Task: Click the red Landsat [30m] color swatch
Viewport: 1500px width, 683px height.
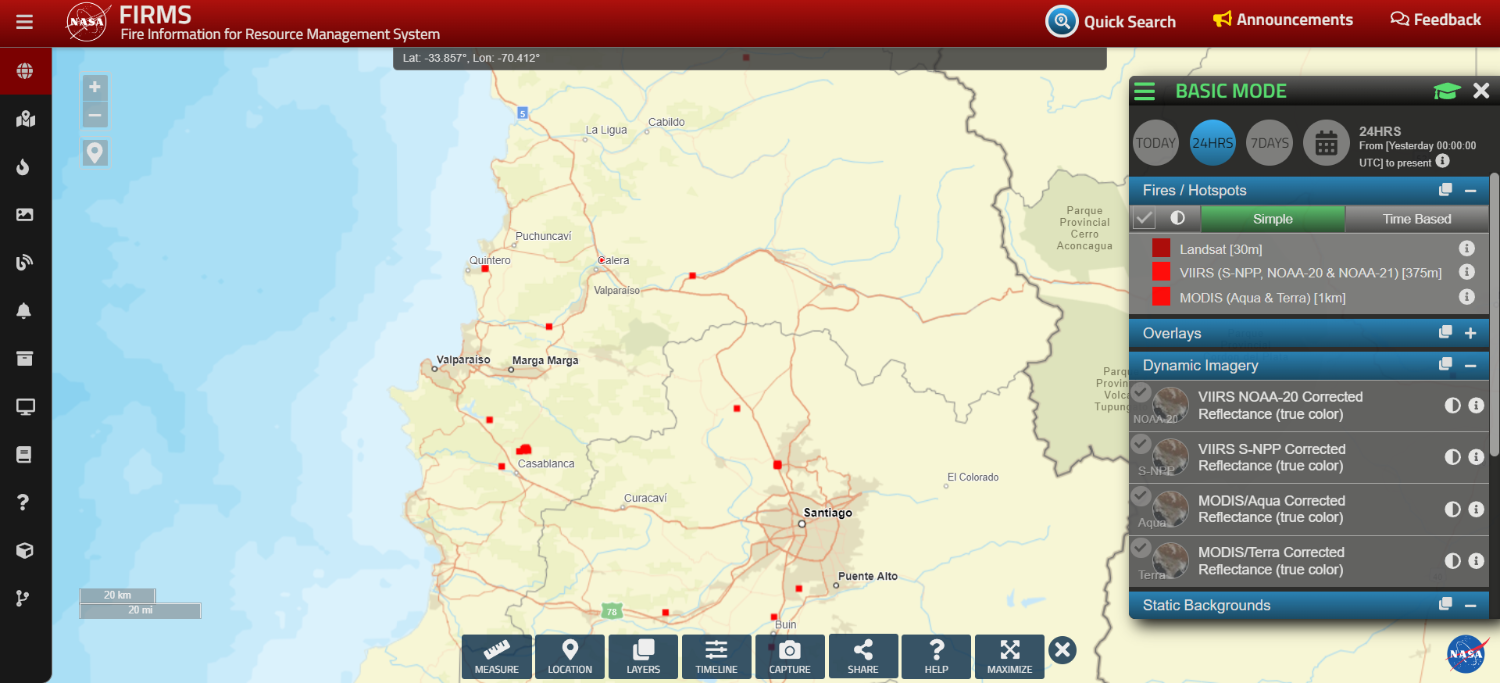Action: [1161, 248]
